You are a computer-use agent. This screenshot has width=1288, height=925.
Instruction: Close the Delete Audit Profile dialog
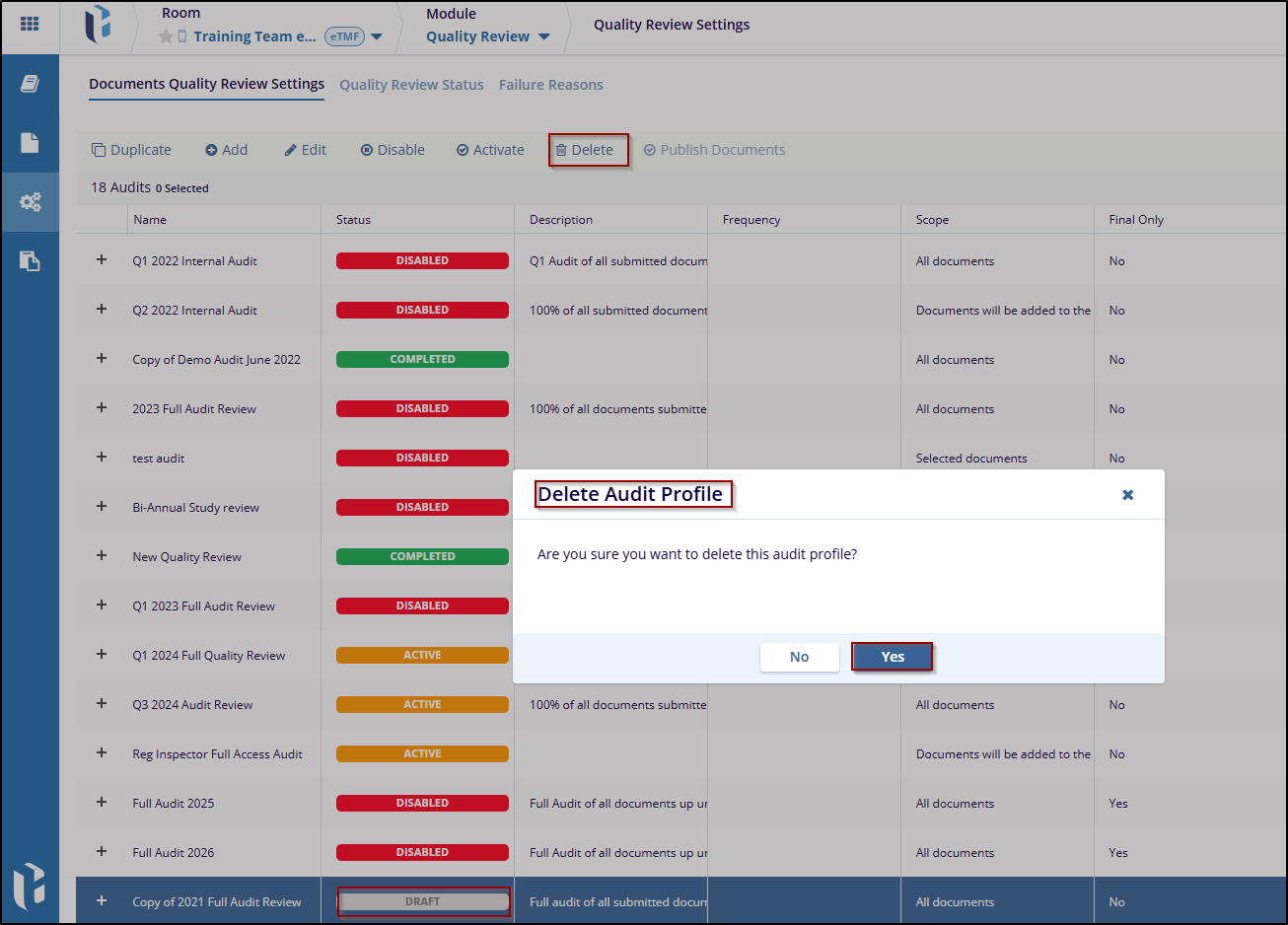point(1127,495)
